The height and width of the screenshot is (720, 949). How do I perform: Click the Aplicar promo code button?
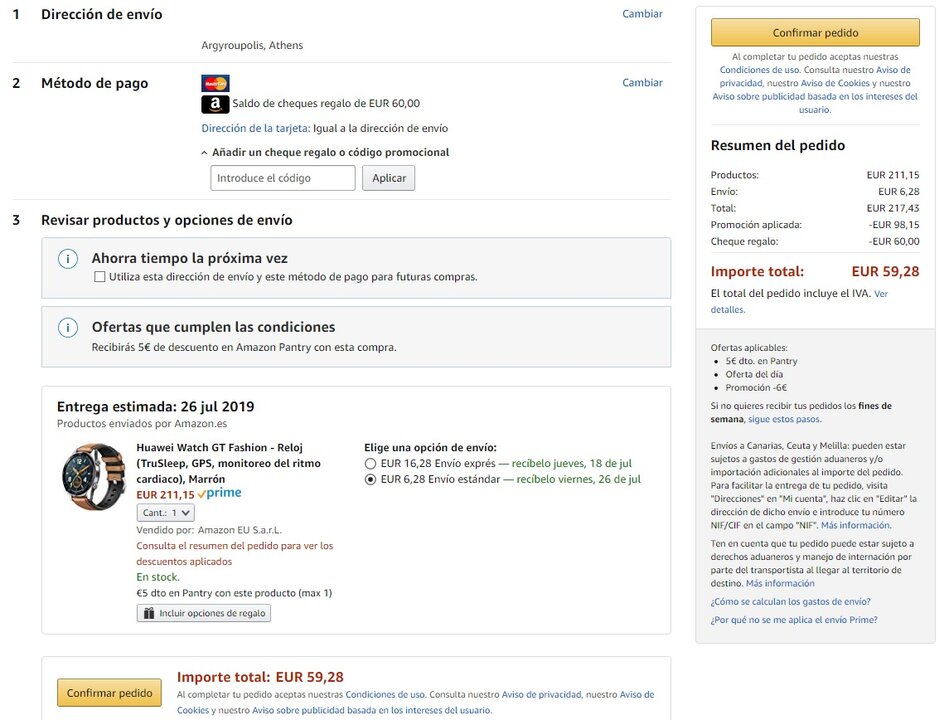coord(388,178)
